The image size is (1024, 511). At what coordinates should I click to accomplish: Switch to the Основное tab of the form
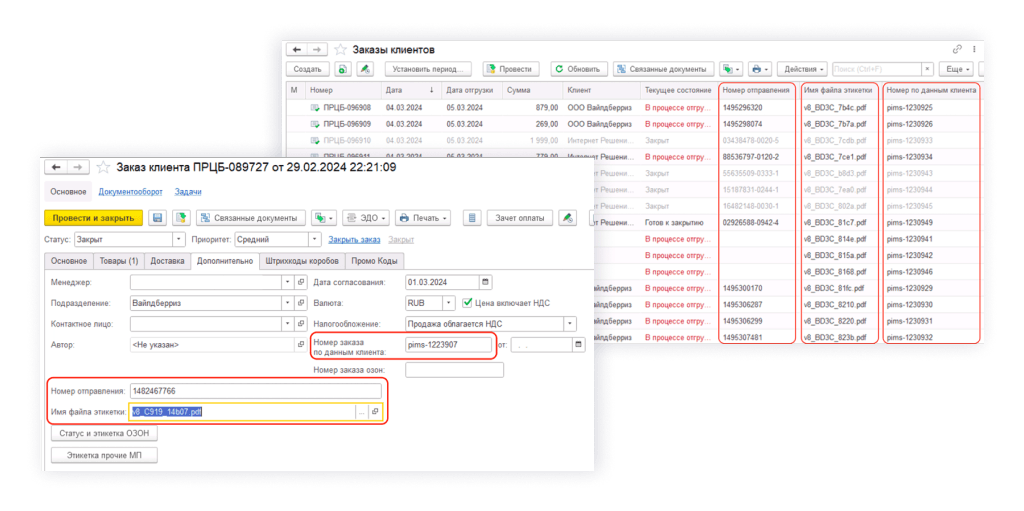coord(69,261)
